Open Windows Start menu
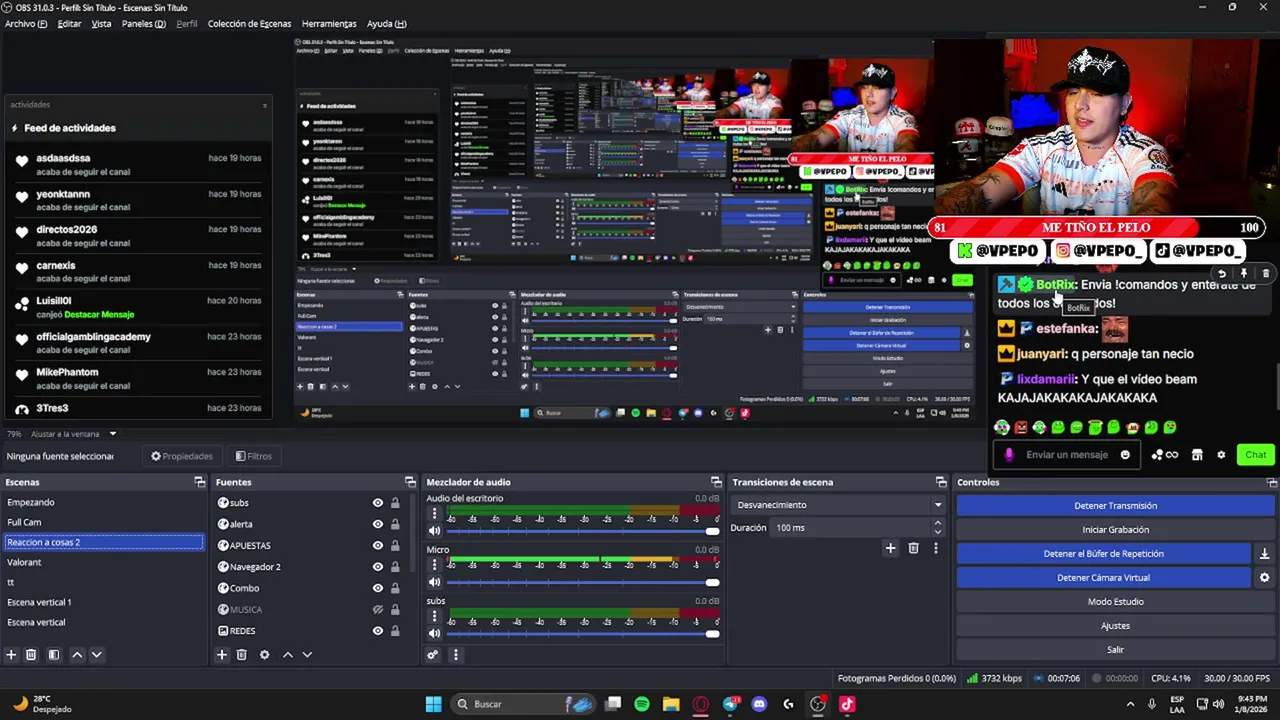Image resolution: width=1280 pixels, height=720 pixels. coord(433,704)
